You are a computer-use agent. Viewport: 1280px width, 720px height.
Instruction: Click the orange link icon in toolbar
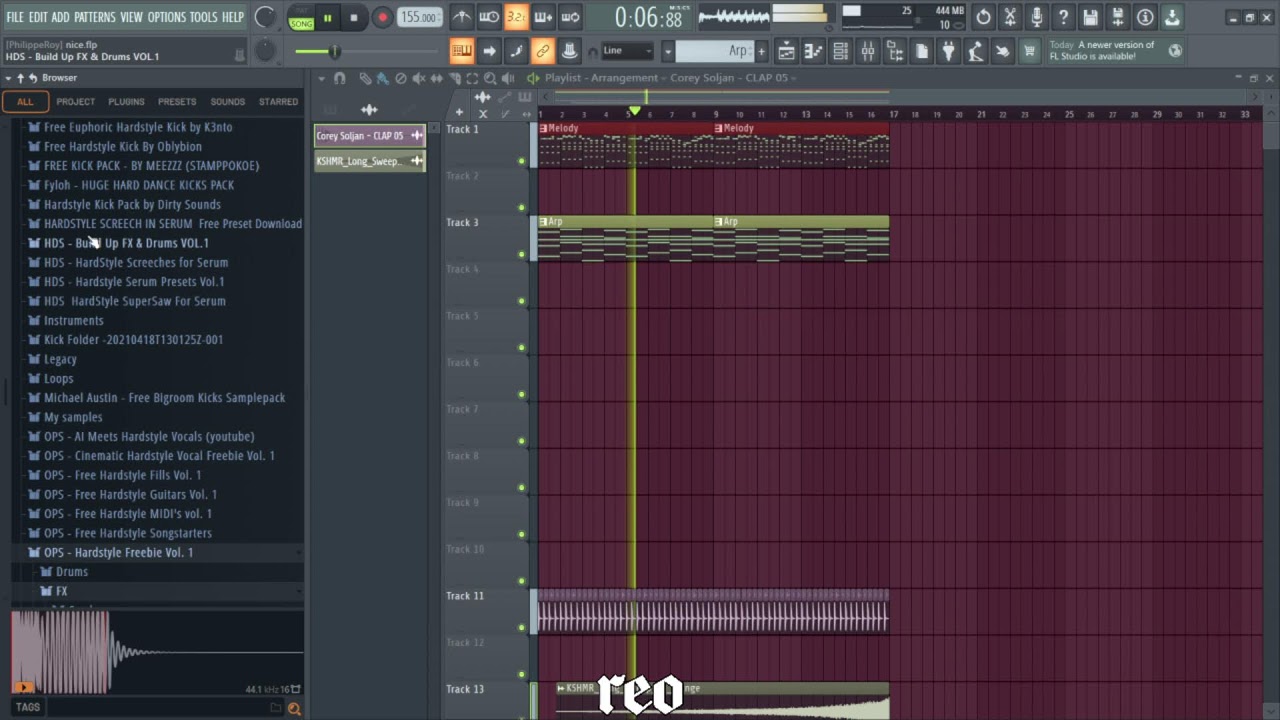(x=542, y=51)
